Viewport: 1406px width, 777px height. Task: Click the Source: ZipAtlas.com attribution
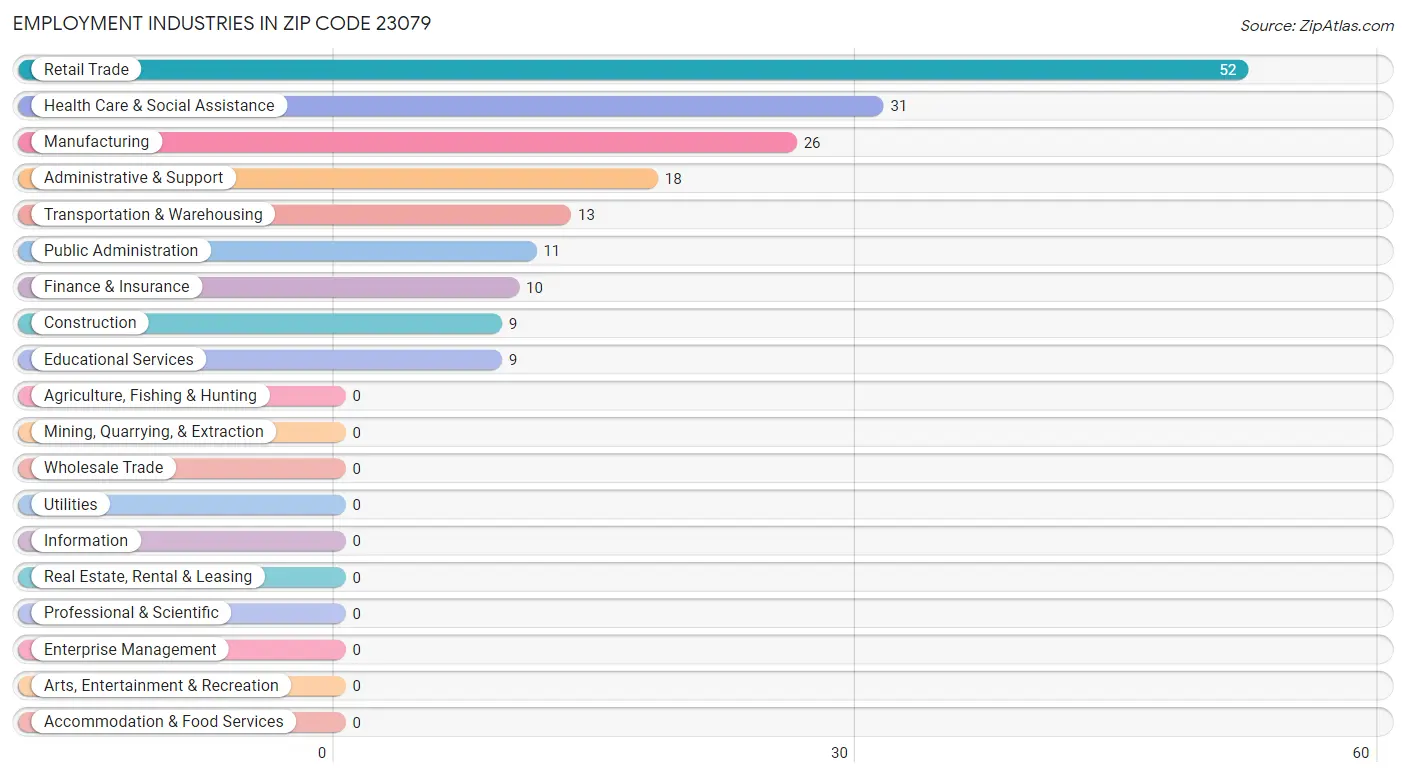[1317, 26]
